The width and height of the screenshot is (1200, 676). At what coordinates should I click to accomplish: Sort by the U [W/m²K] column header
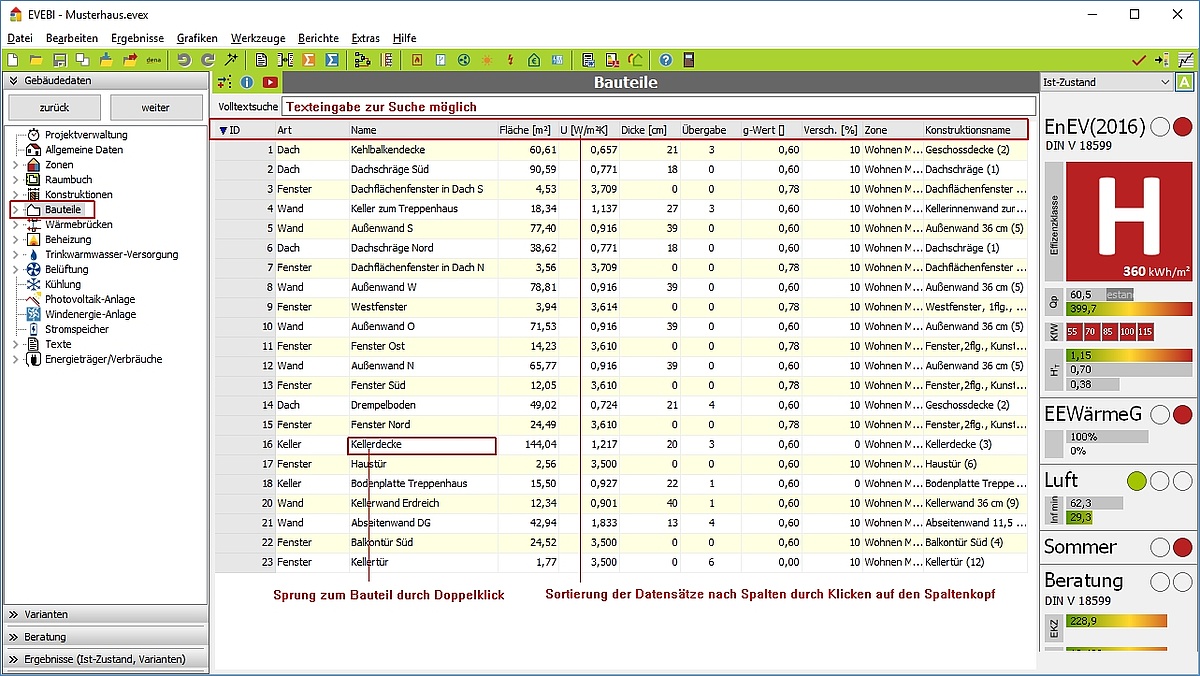[x=587, y=130]
